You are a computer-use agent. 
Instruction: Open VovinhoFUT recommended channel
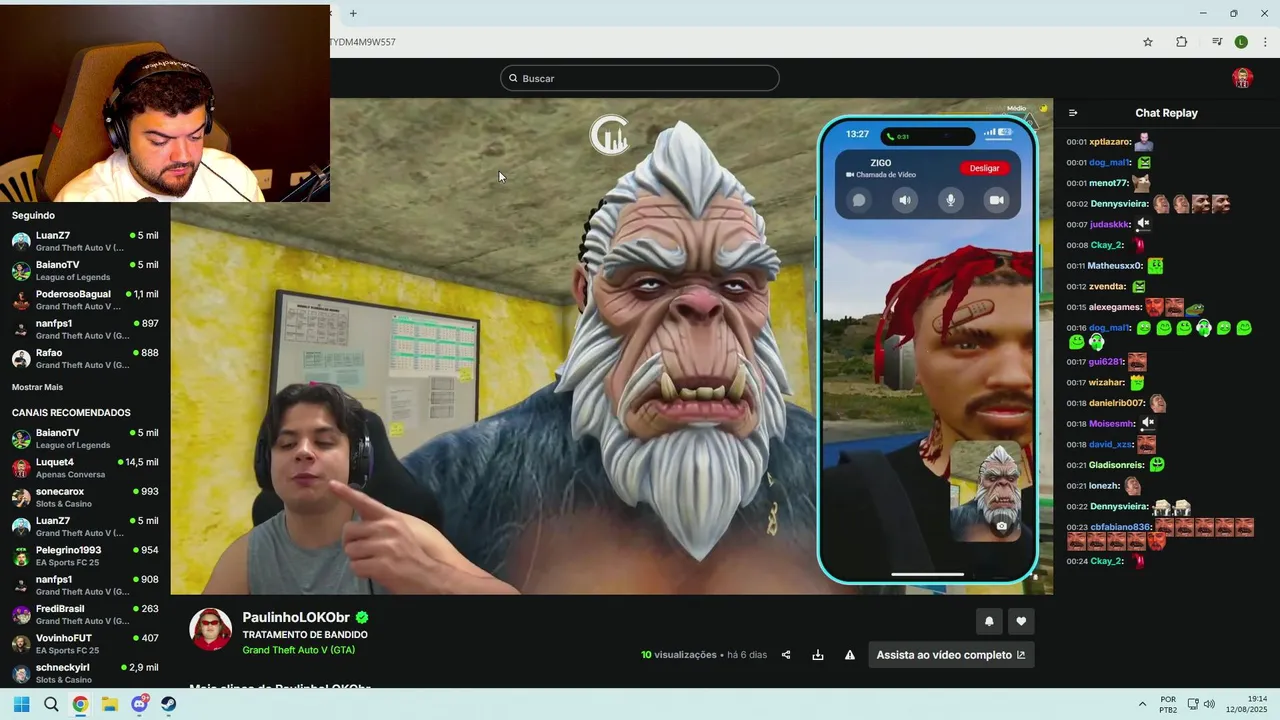coord(85,643)
